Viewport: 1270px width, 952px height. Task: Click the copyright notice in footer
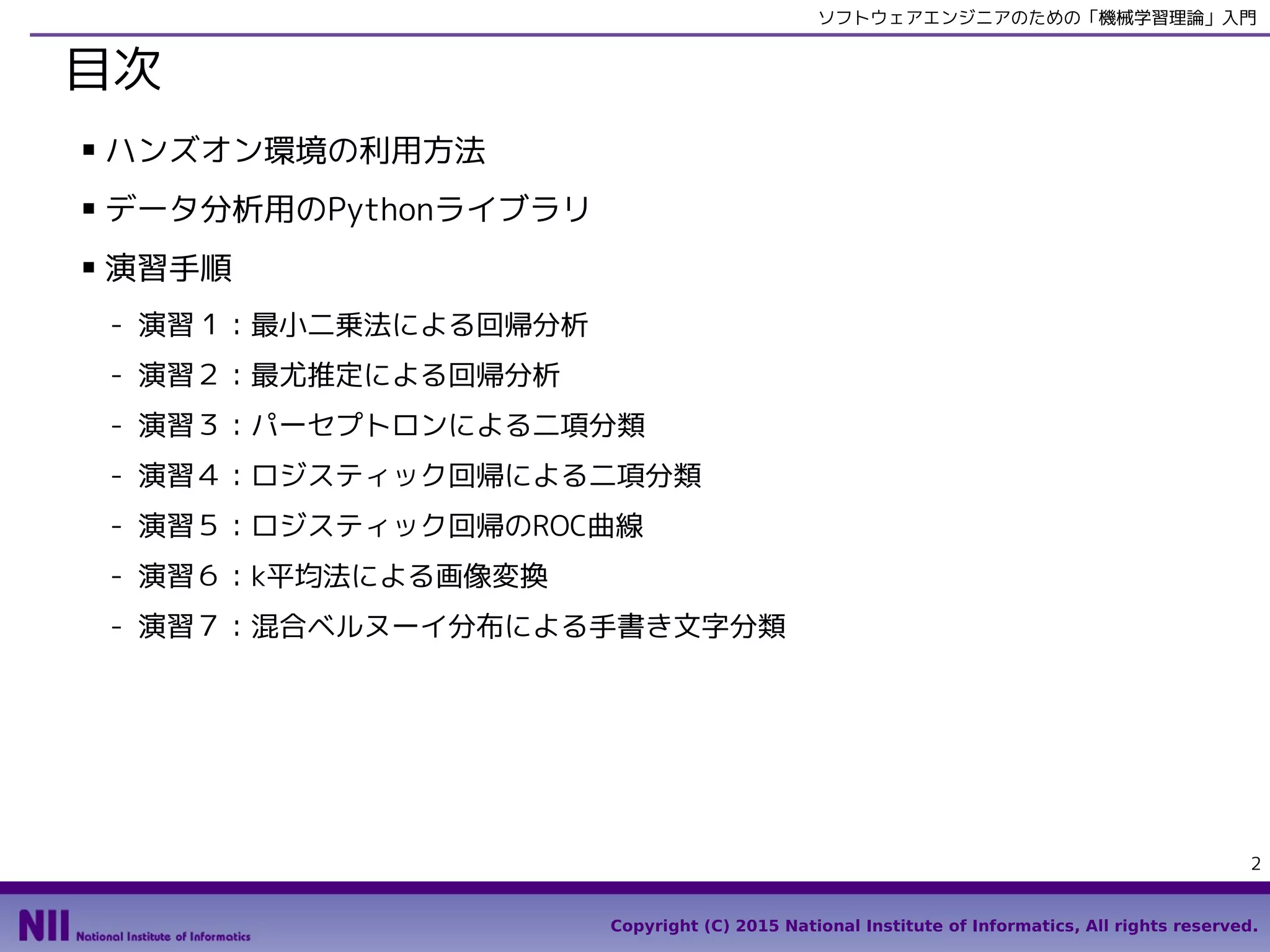pyautogui.click(x=934, y=926)
